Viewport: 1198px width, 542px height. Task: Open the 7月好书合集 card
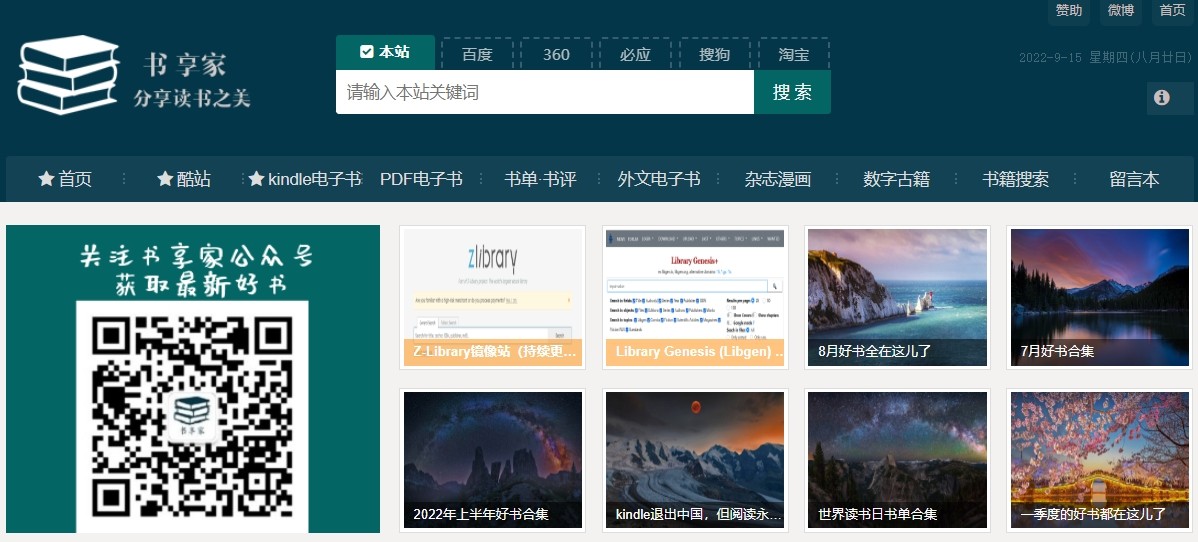(x=1100, y=297)
